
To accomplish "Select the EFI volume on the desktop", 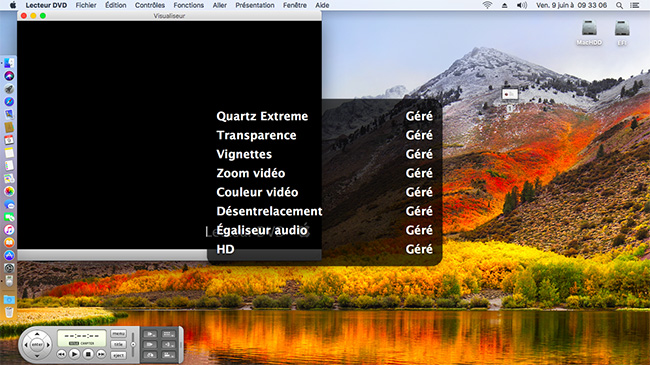I will pos(622,33).
